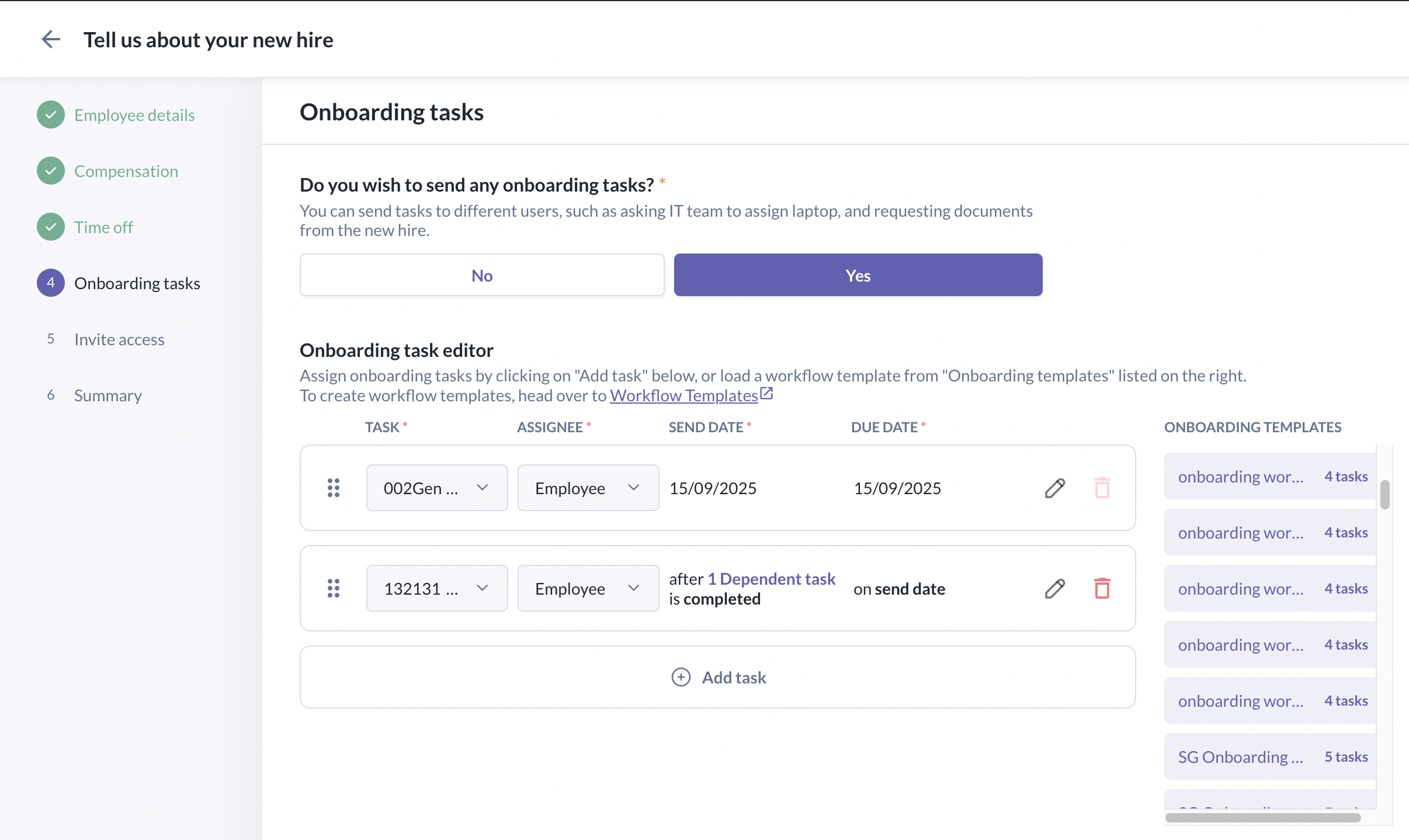Click the back arrow icon
Image resolution: width=1409 pixels, height=840 pixels.
(x=51, y=40)
